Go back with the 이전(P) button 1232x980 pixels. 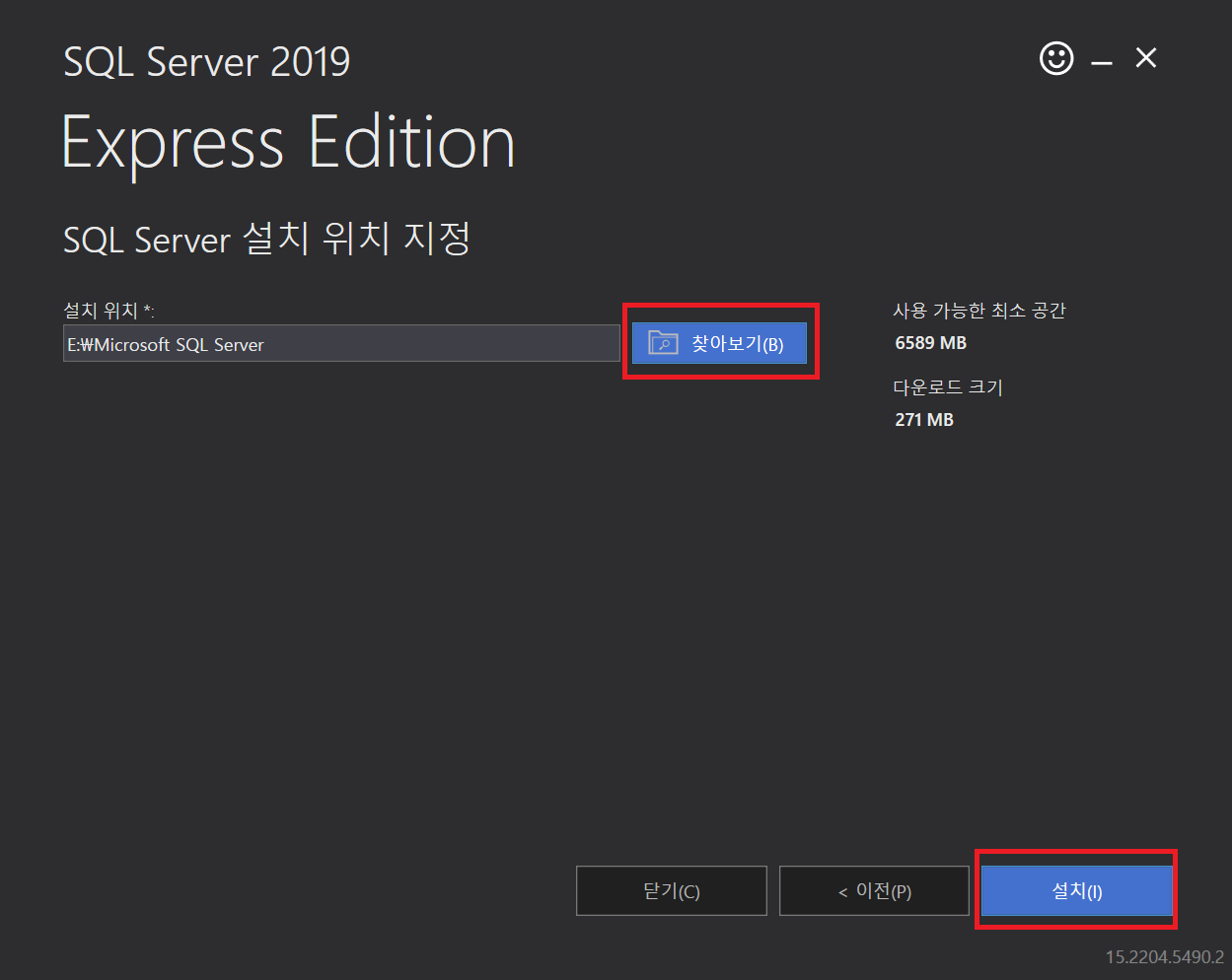(x=874, y=891)
